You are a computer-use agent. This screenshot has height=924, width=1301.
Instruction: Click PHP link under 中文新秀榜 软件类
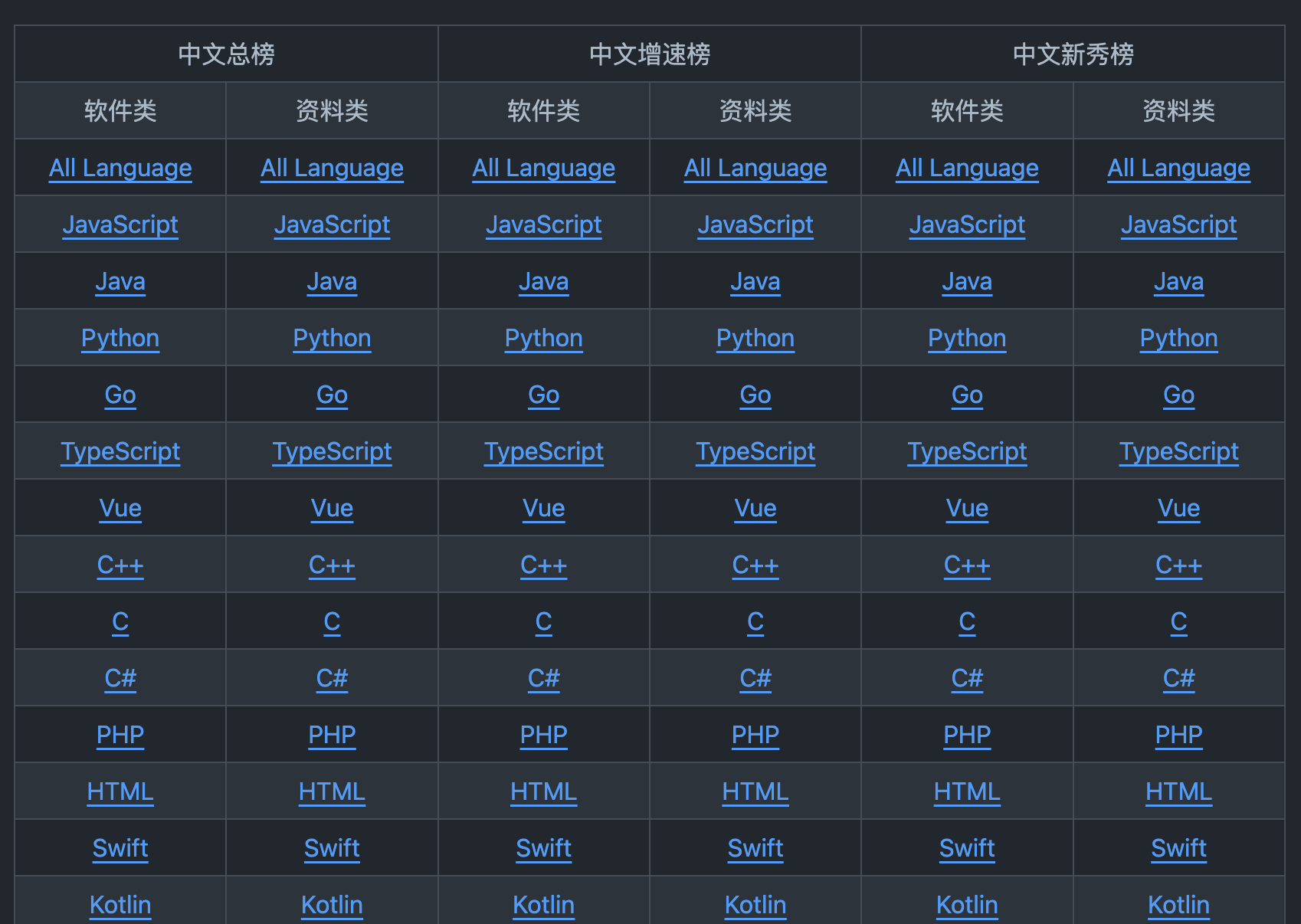pyautogui.click(x=967, y=735)
